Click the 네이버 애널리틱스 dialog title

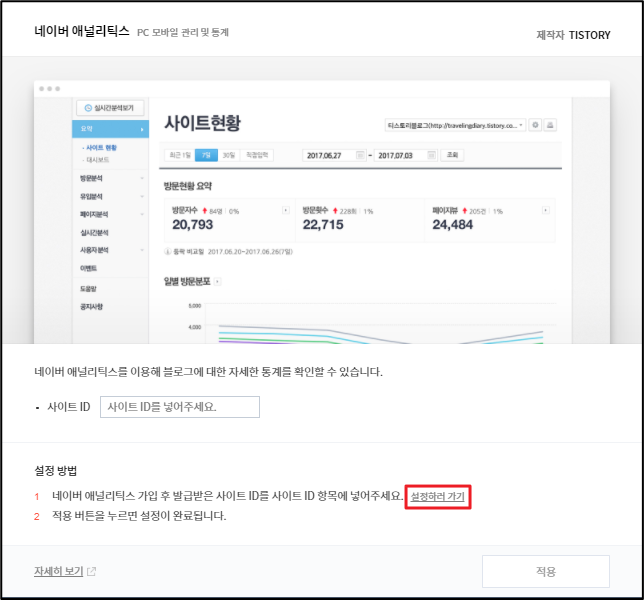(x=82, y=31)
